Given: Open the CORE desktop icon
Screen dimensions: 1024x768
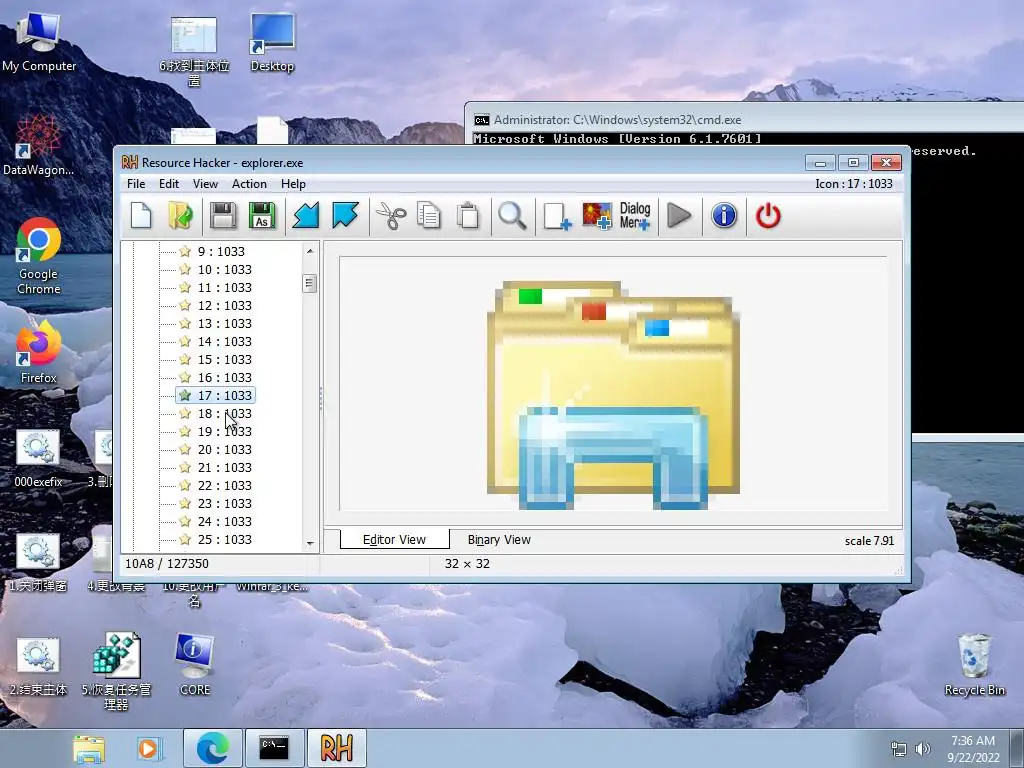Looking at the screenshot, I should point(195,664).
